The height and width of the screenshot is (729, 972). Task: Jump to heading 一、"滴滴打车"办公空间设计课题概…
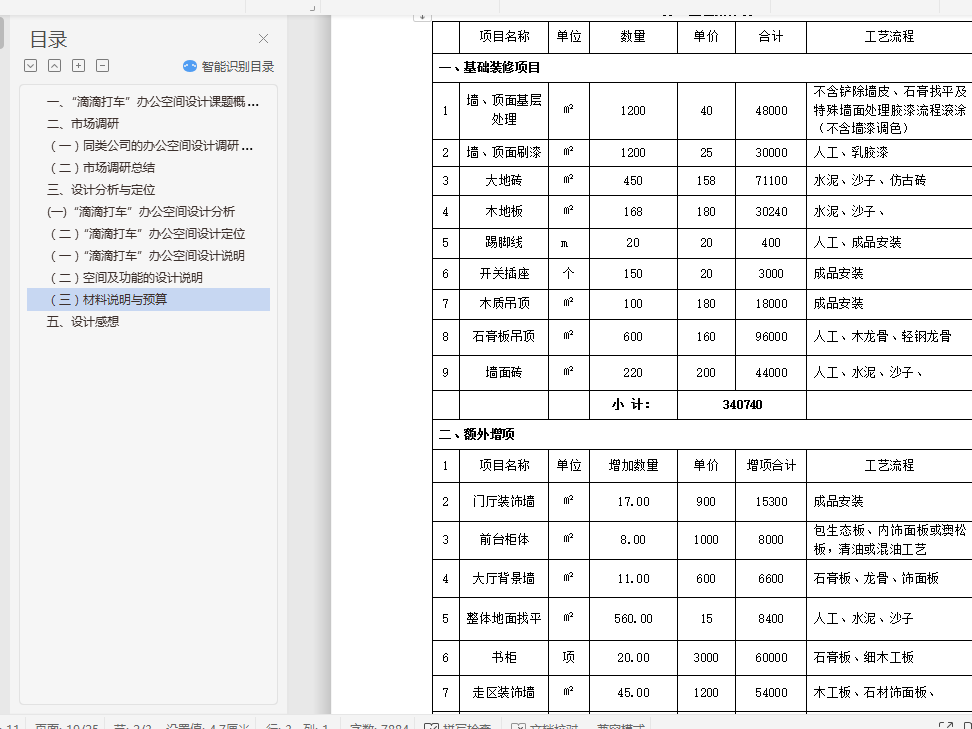152,102
